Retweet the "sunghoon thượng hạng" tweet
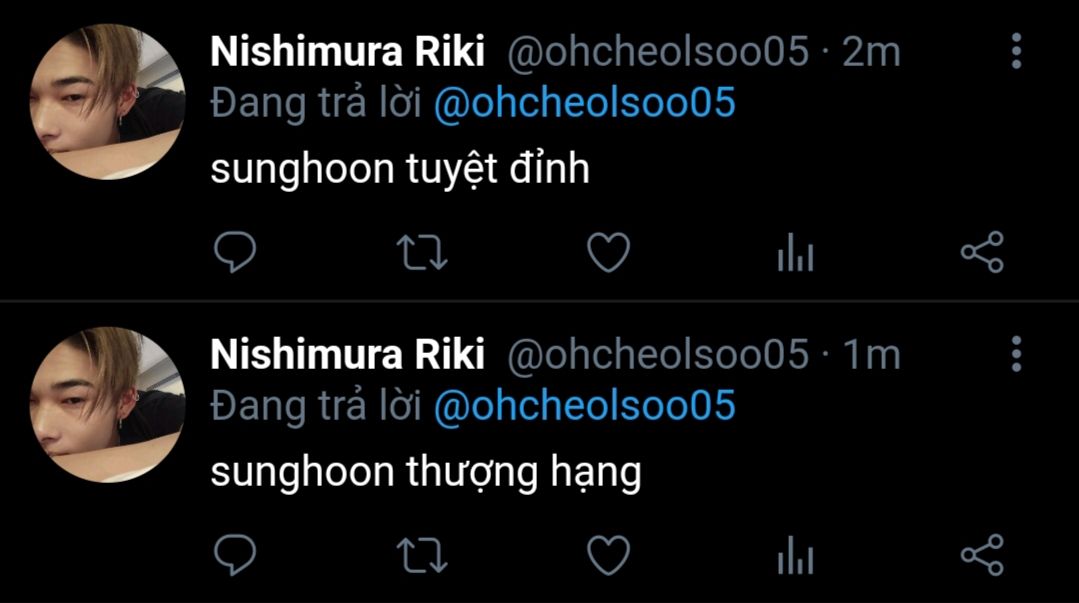The width and height of the screenshot is (1079, 603). 422,555
